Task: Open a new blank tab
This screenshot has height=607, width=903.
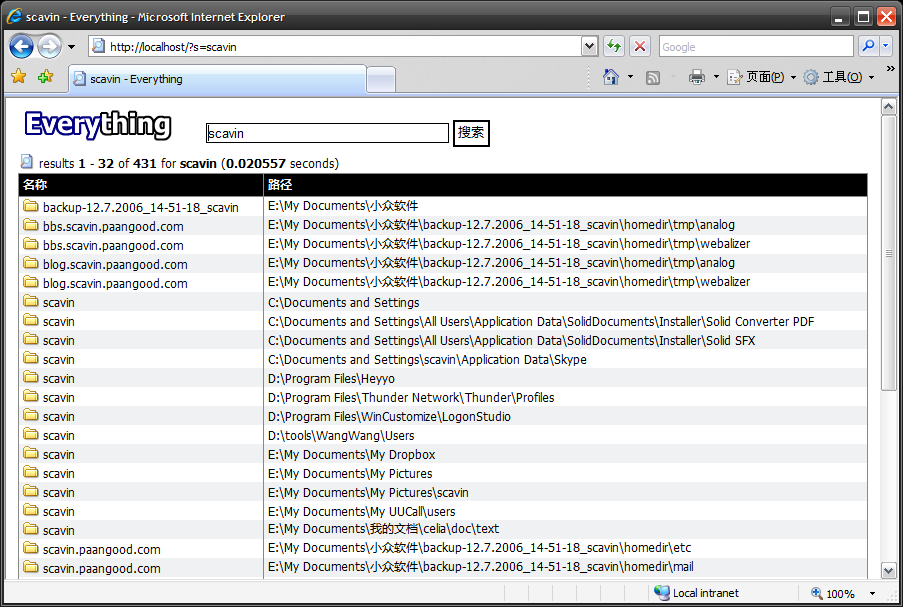Action: click(381, 79)
